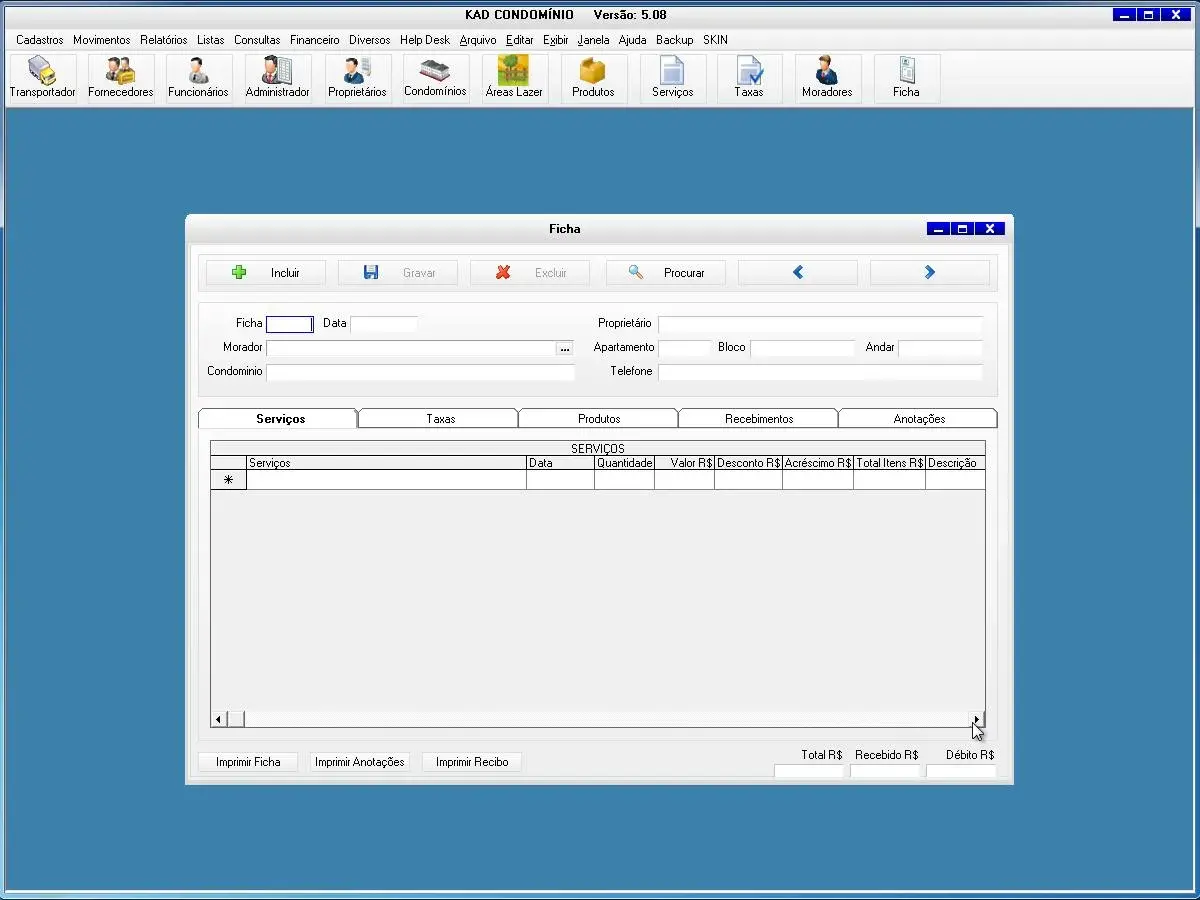Open the Financeiro menu
Screen dimensions: 1200x900
314,40
